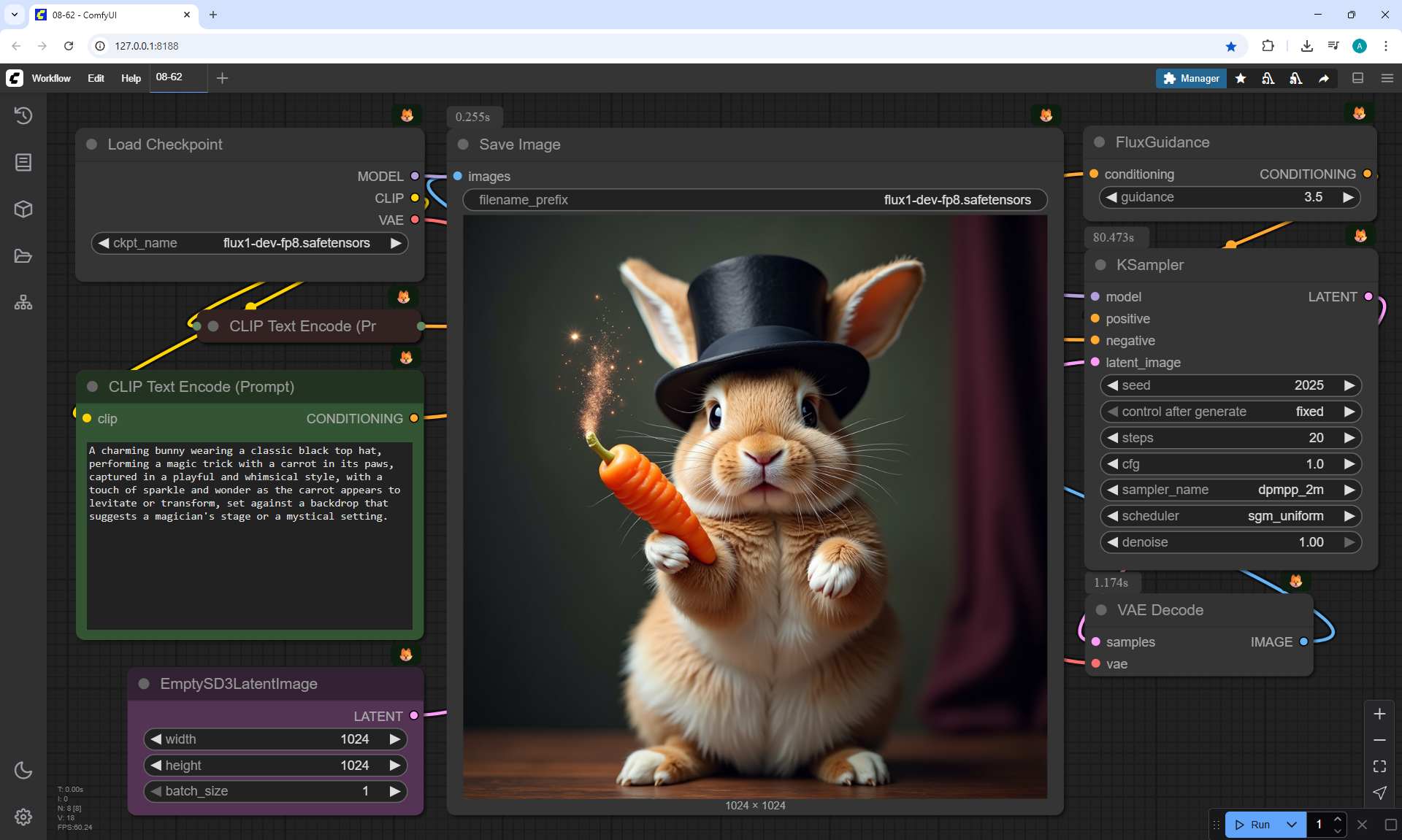Click fit view icon on canvas
This screenshot has height=840, width=1402.
point(1379,766)
